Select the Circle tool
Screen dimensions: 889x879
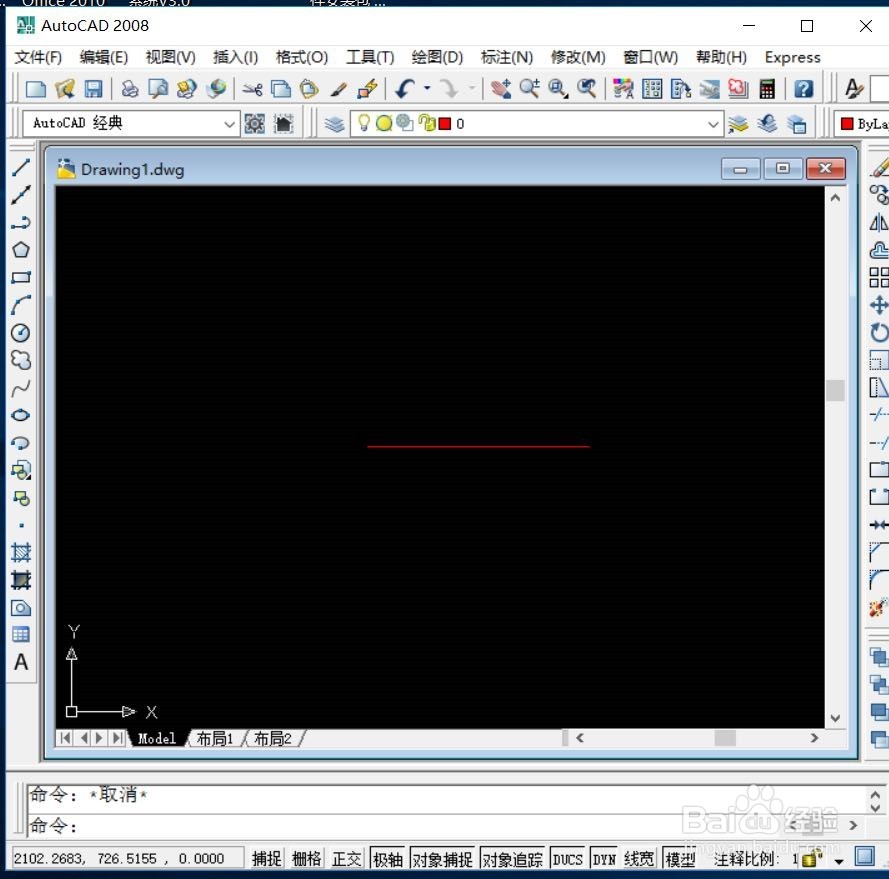coord(21,333)
